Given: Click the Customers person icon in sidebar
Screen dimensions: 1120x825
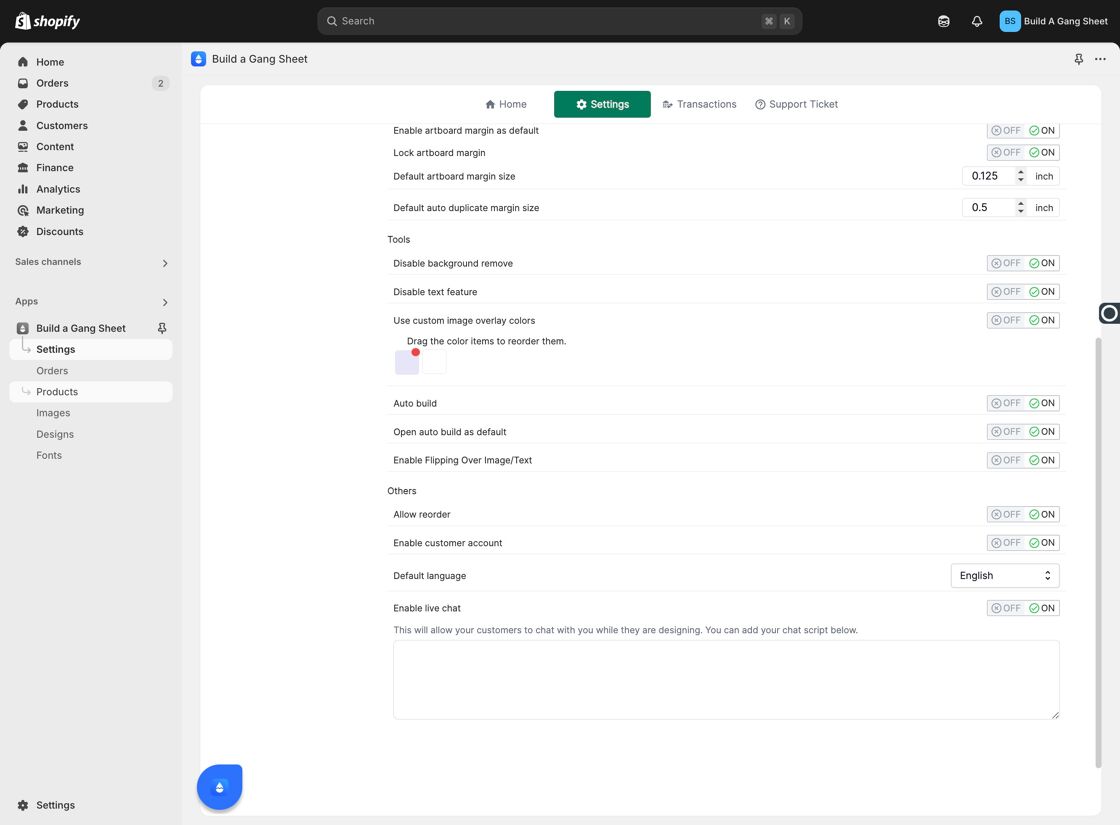Looking at the screenshot, I should 23,126.
